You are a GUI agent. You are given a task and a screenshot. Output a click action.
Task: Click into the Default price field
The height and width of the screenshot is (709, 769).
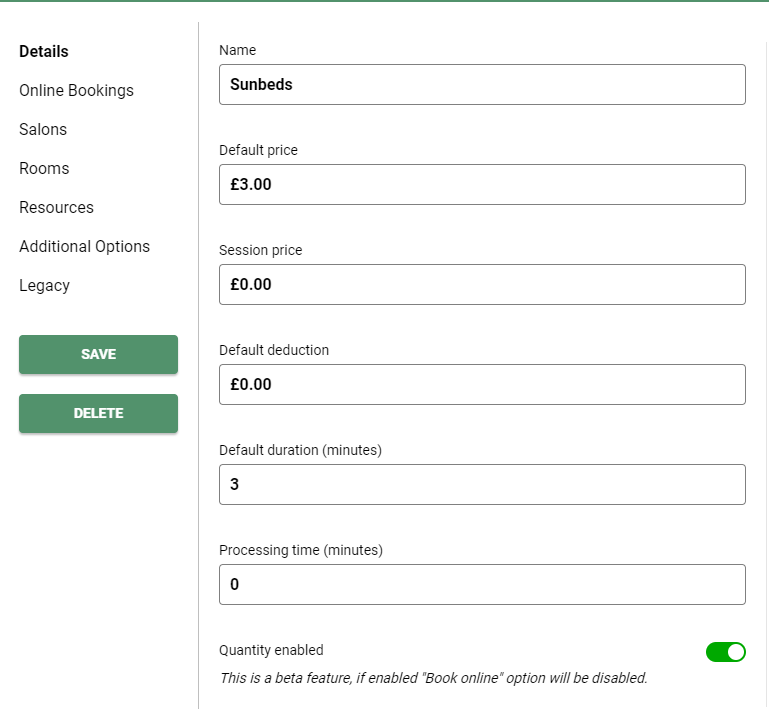482,184
